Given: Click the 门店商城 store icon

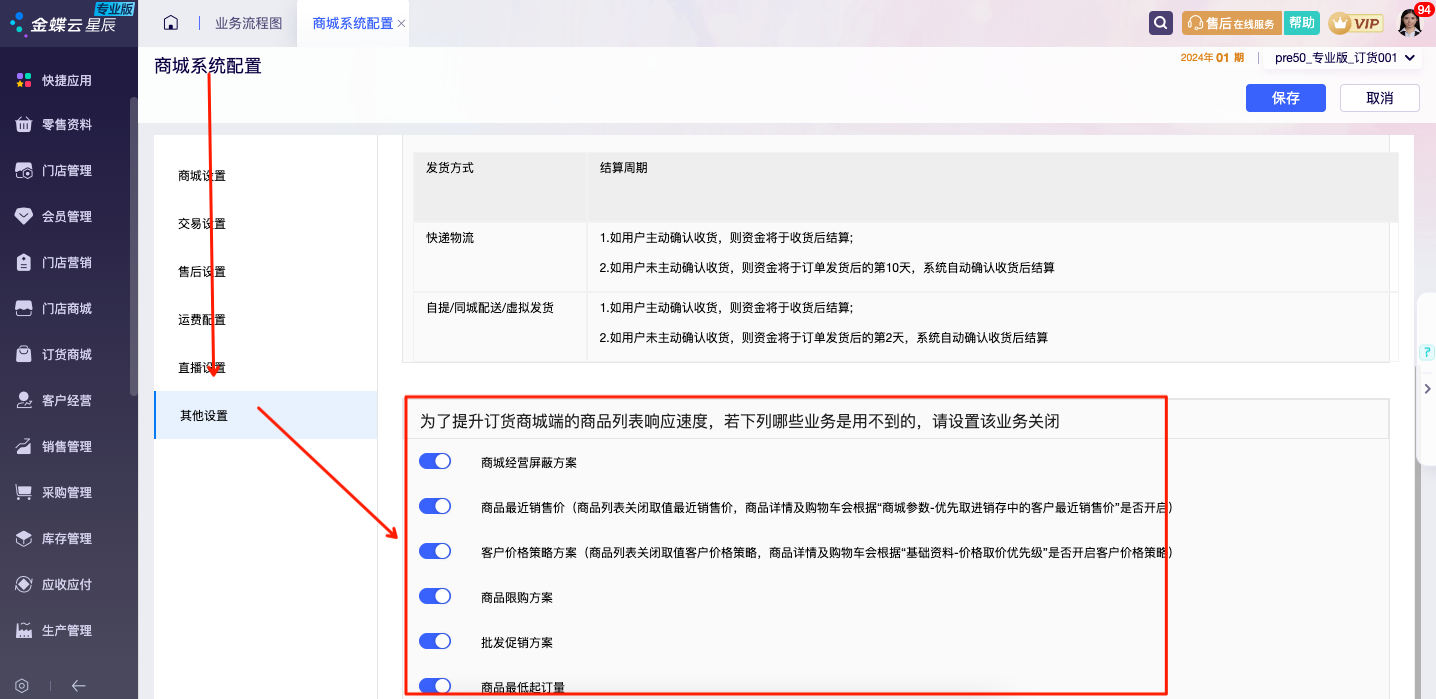Looking at the screenshot, I should [x=24, y=309].
